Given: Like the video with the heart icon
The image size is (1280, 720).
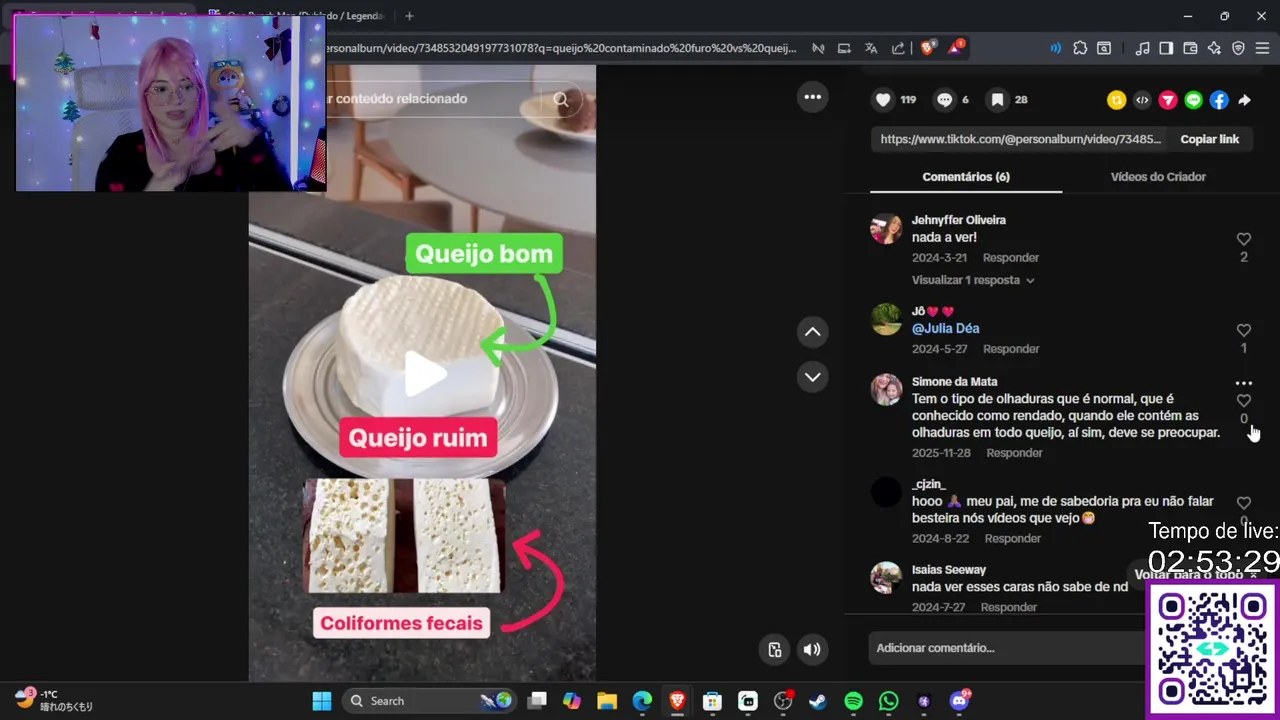Looking at the screenshot, I should pos(883,100).
